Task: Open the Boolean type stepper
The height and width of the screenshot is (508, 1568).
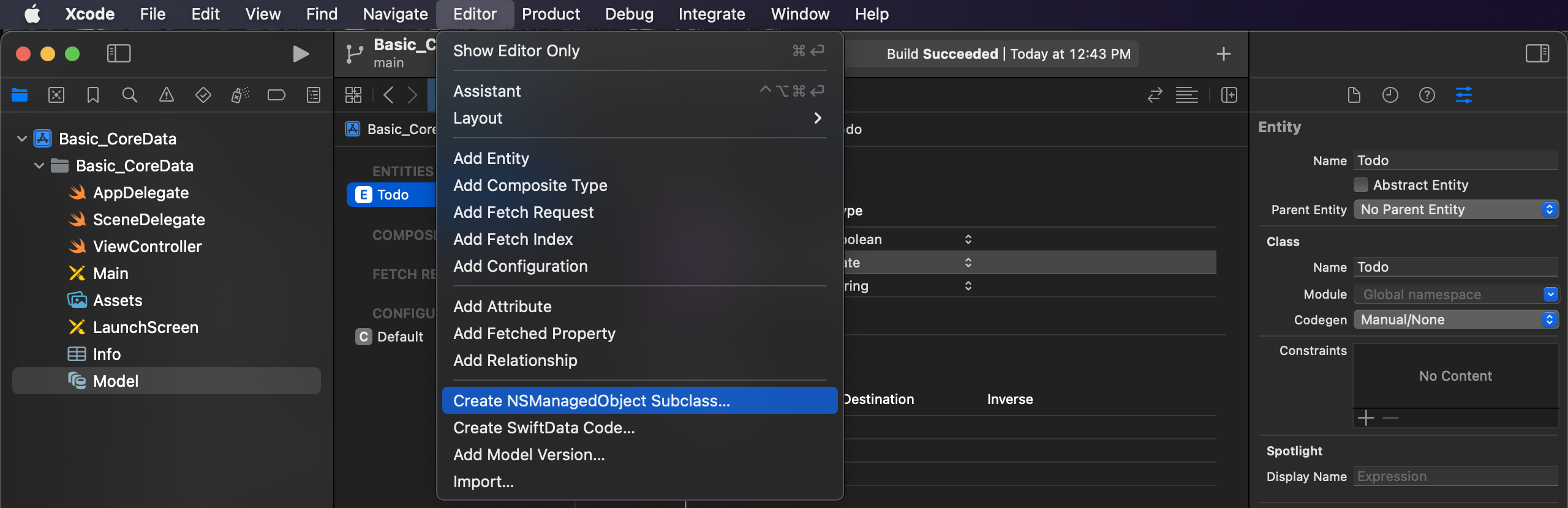Action: click(968, 239)
